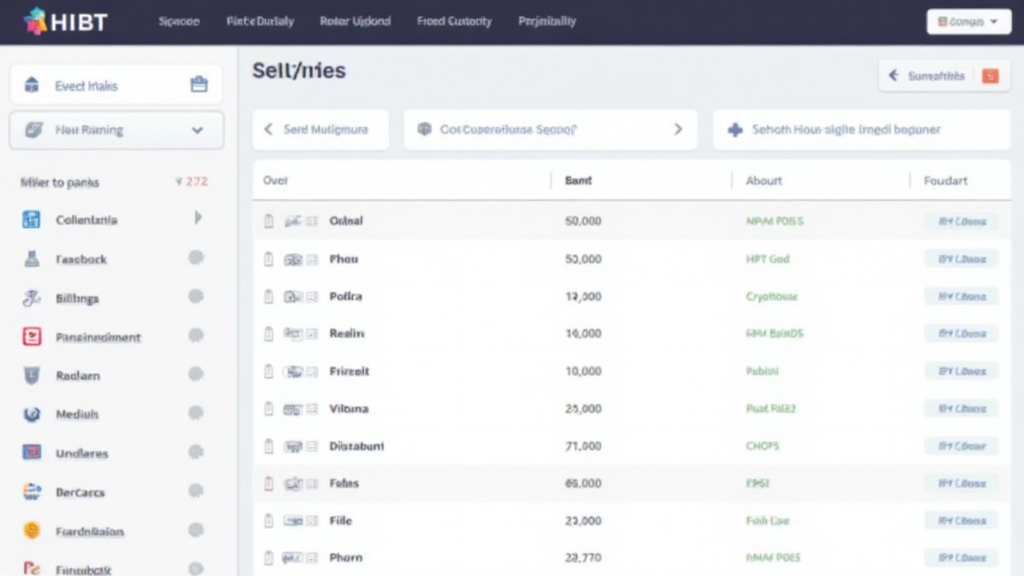The width and height of the screenshot is (1024, 576).
Task: Open the Fraed Custoclty menu
Action: pos(454,21)
